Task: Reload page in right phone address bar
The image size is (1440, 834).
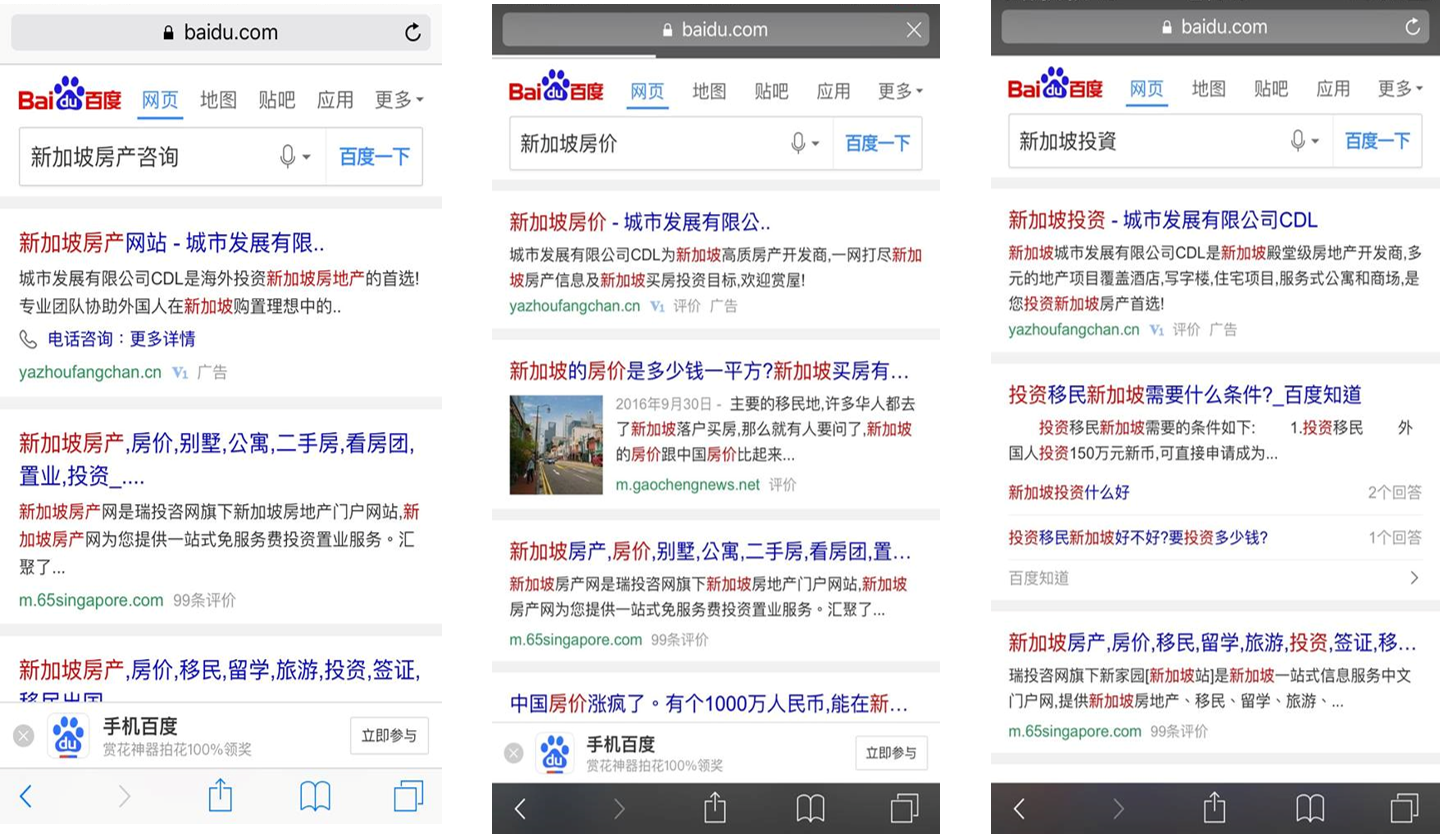Action: click(1412, 27)
